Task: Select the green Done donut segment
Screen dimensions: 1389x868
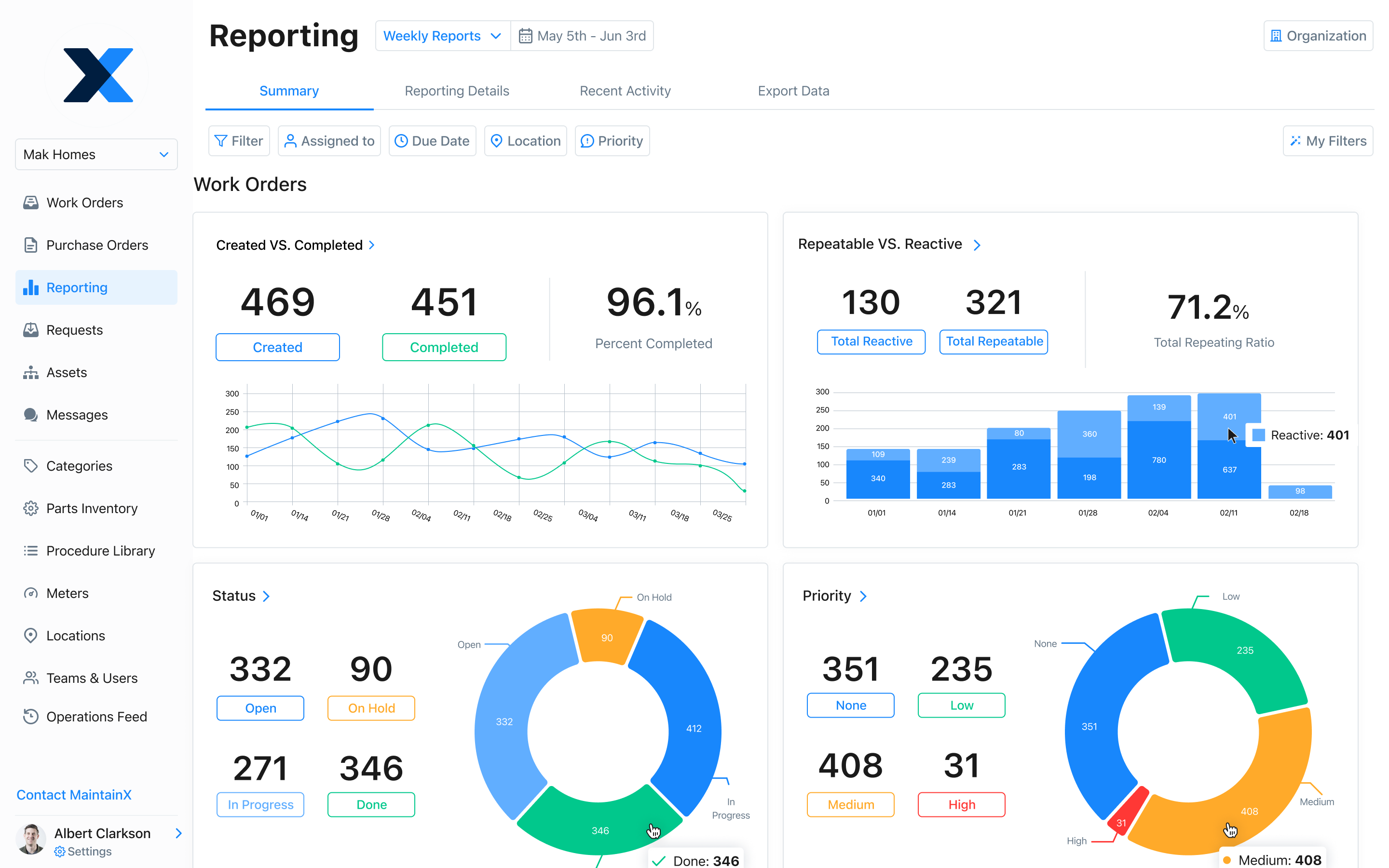Action: tap(600, 830)
